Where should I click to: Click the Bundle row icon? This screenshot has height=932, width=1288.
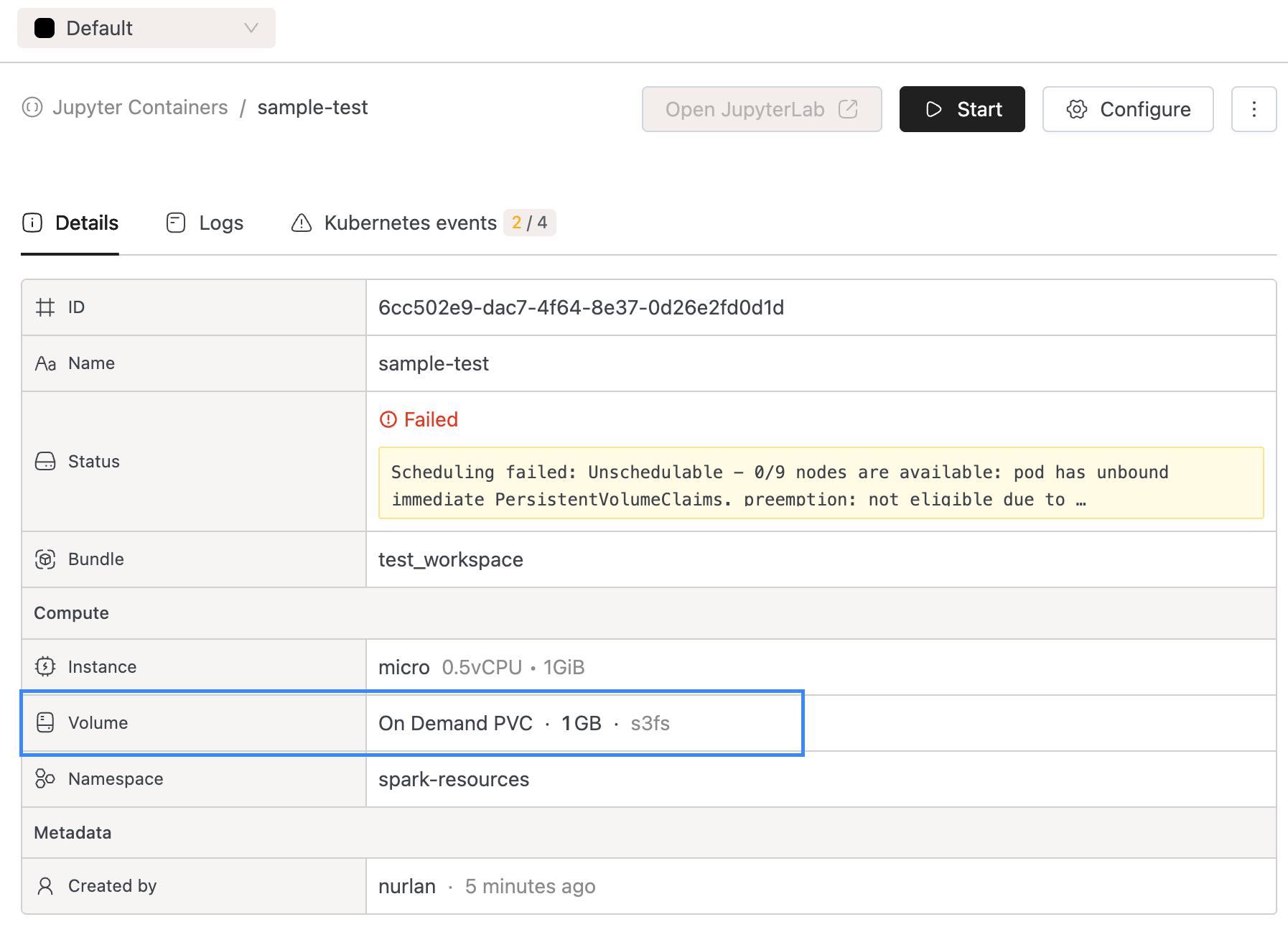[45, 559]
